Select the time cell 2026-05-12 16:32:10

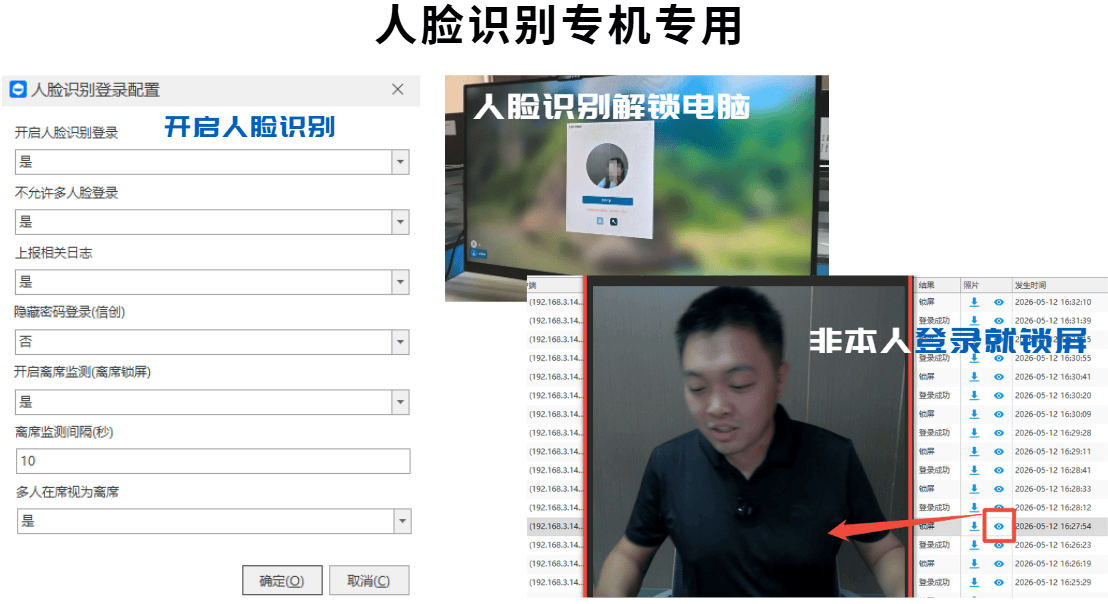coord(1052,302)
